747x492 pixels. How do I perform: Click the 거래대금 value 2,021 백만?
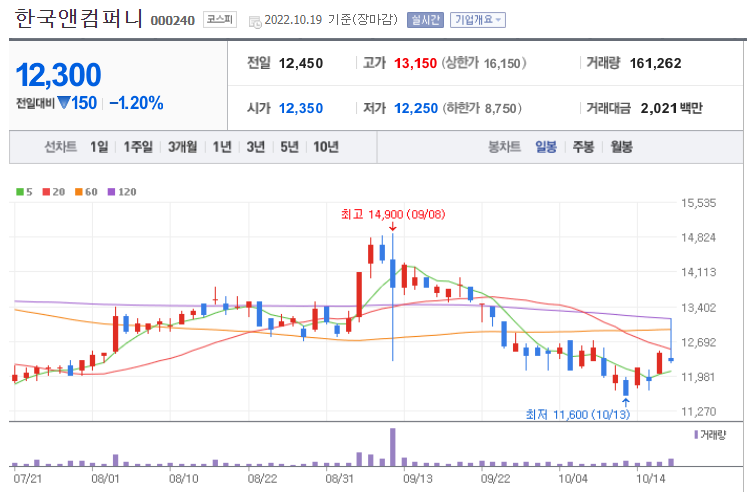(x=671, y=109)
